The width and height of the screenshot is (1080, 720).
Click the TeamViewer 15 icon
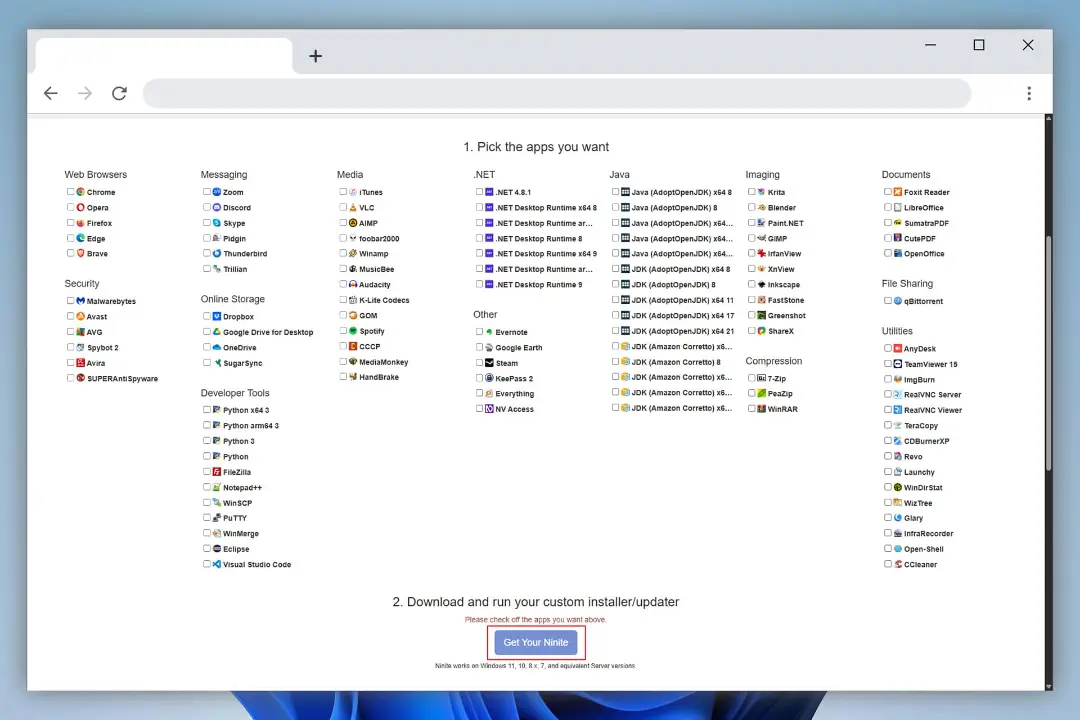(898, 364)
